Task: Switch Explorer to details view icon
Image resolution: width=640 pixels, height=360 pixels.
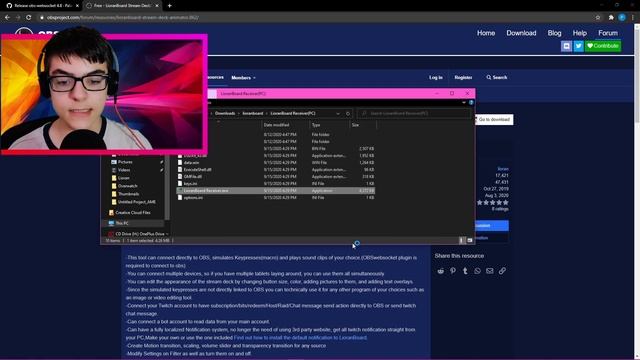Action: pyautogui.click(x=461, y=240)
